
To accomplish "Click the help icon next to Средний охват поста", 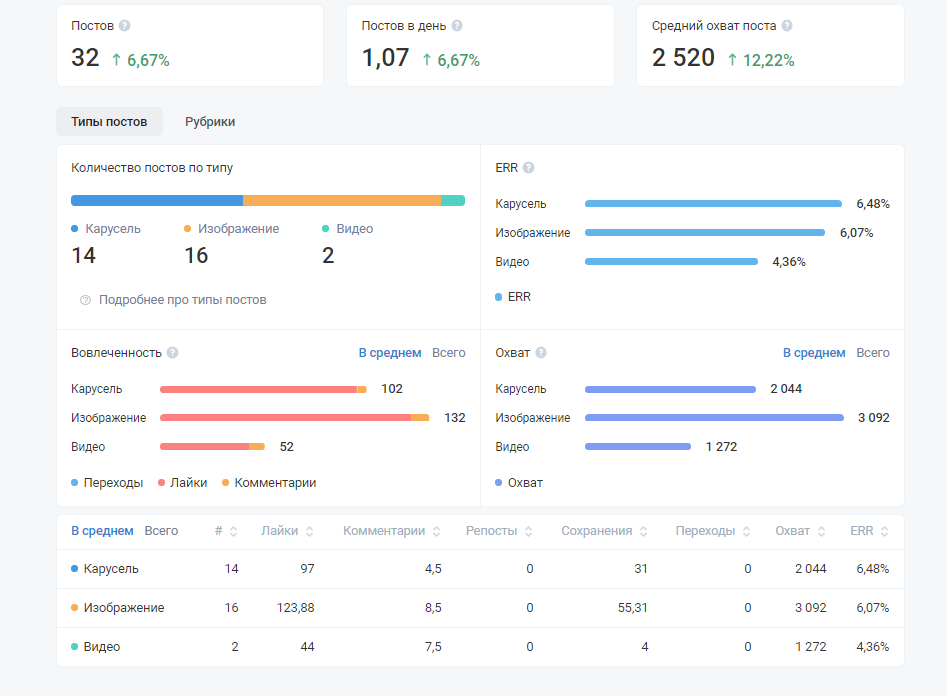I will click(x=787, y=25).
